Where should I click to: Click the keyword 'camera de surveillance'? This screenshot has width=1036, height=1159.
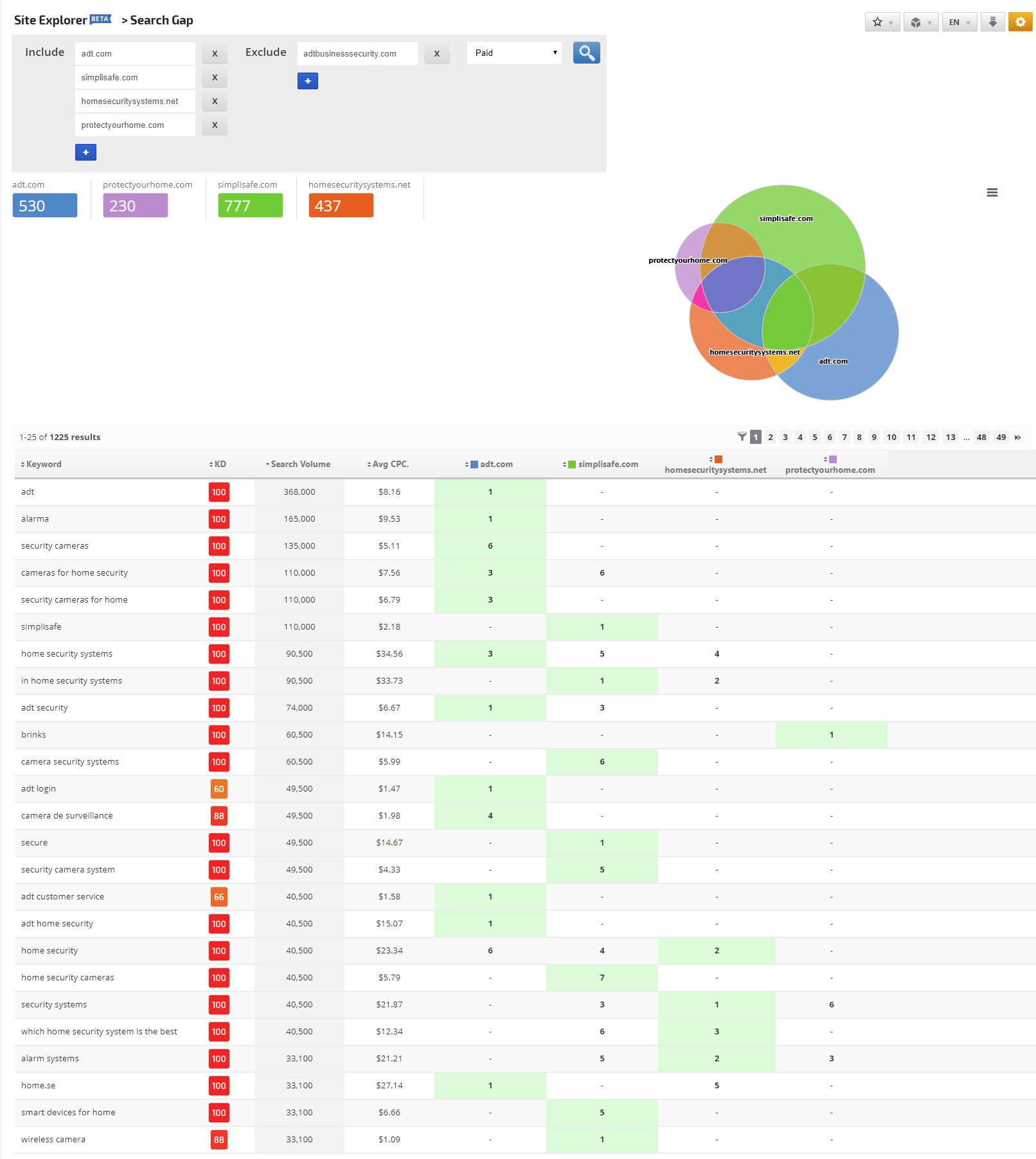tap(67, 816)
